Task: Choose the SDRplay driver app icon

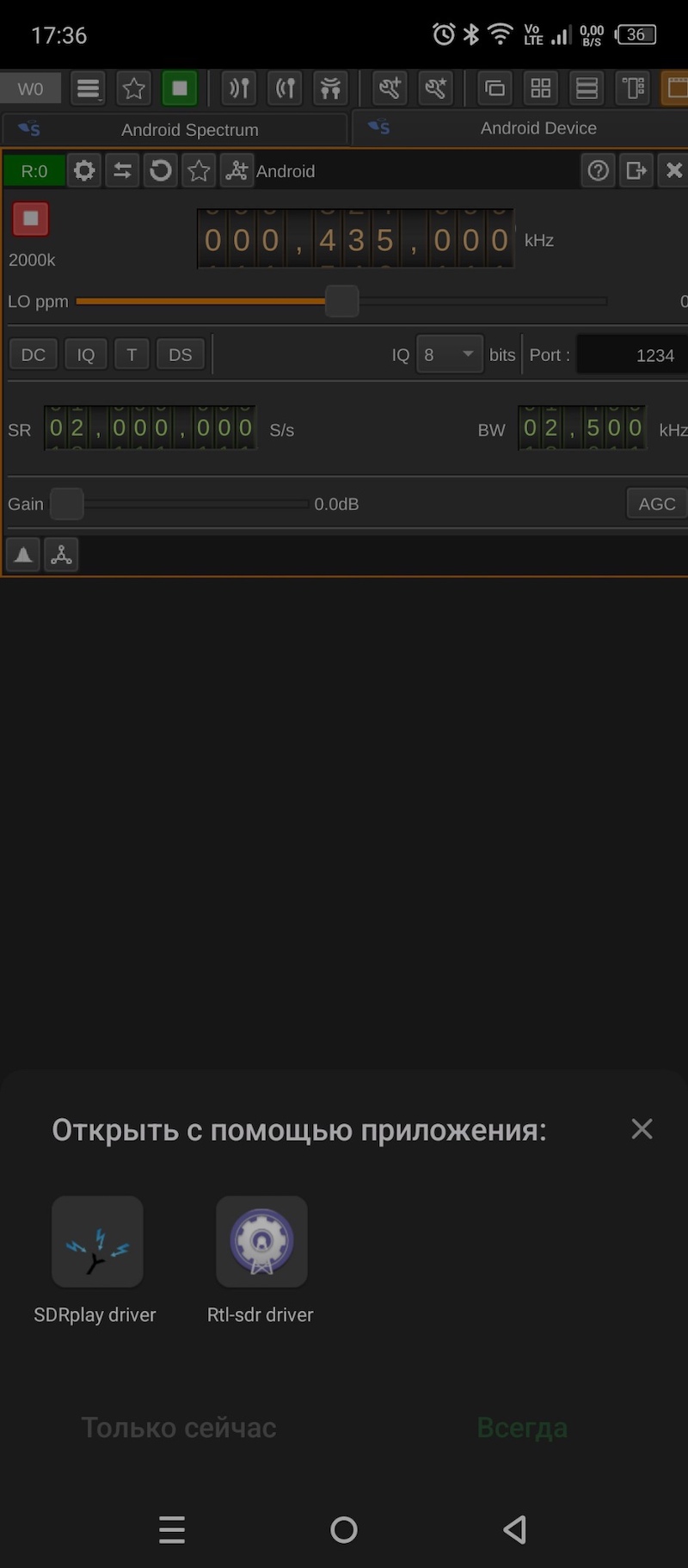Action: pos(97,1241)
